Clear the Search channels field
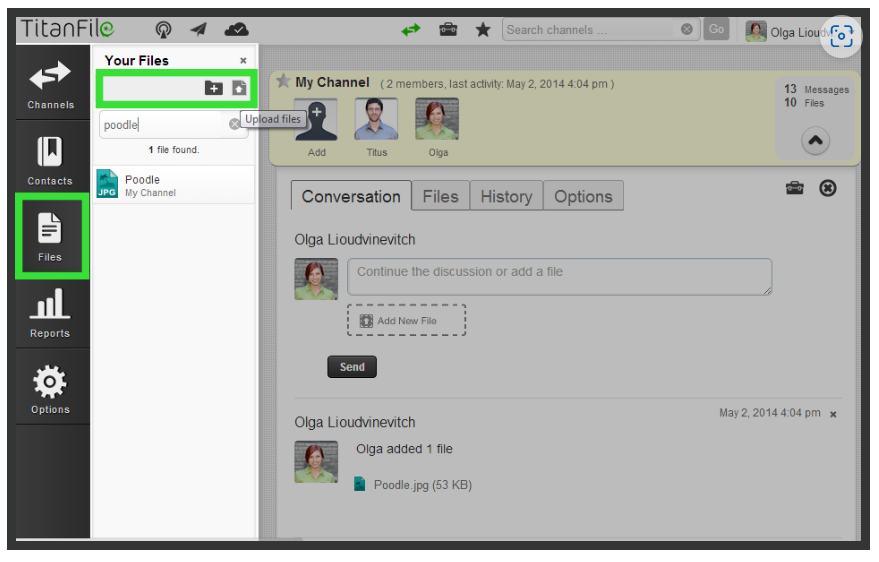Image resolution: width=879 pixels, height=562 pixels. click(686, 29)
